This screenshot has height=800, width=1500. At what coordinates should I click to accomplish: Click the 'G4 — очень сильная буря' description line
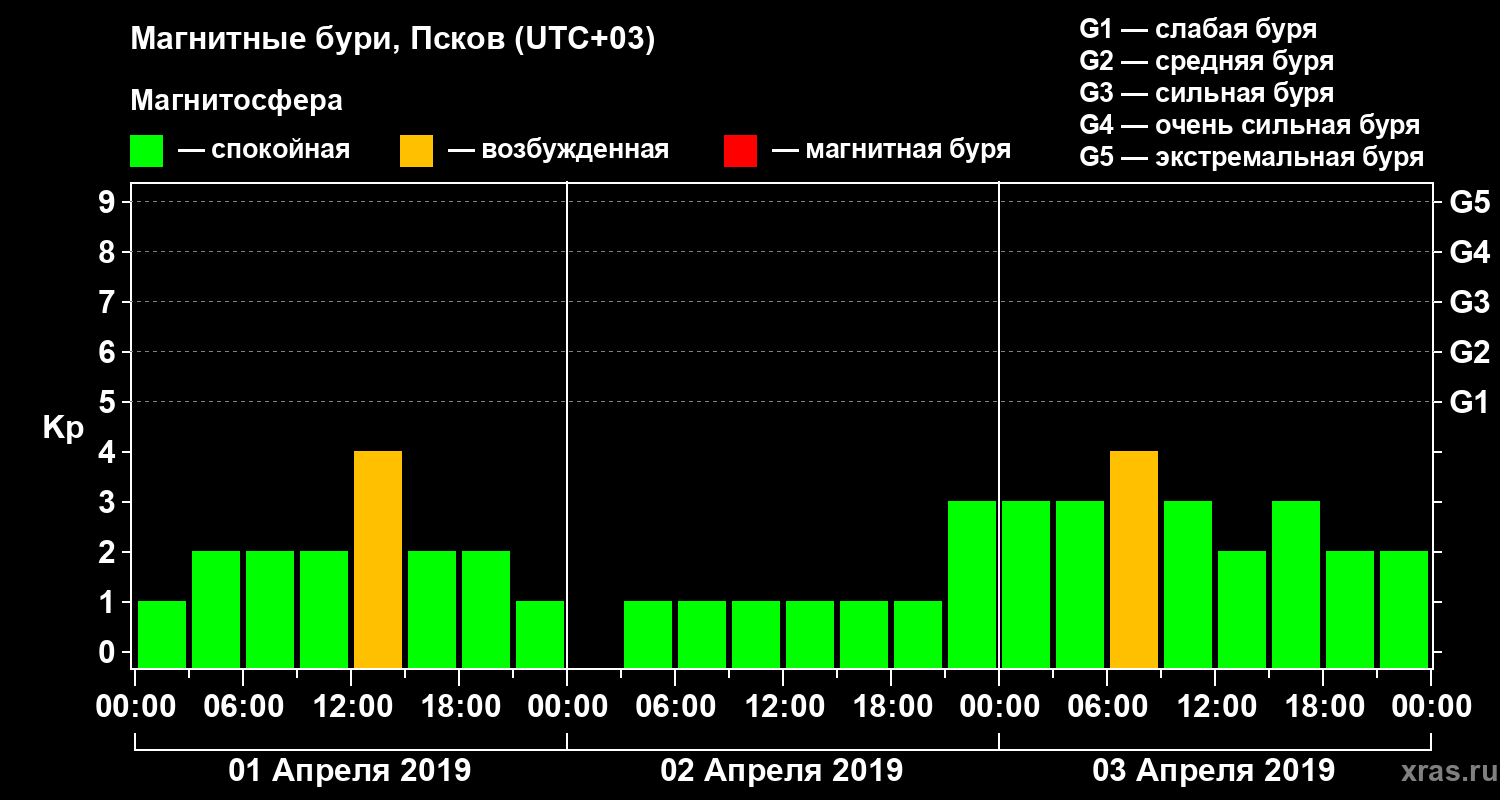(1249, 125)
